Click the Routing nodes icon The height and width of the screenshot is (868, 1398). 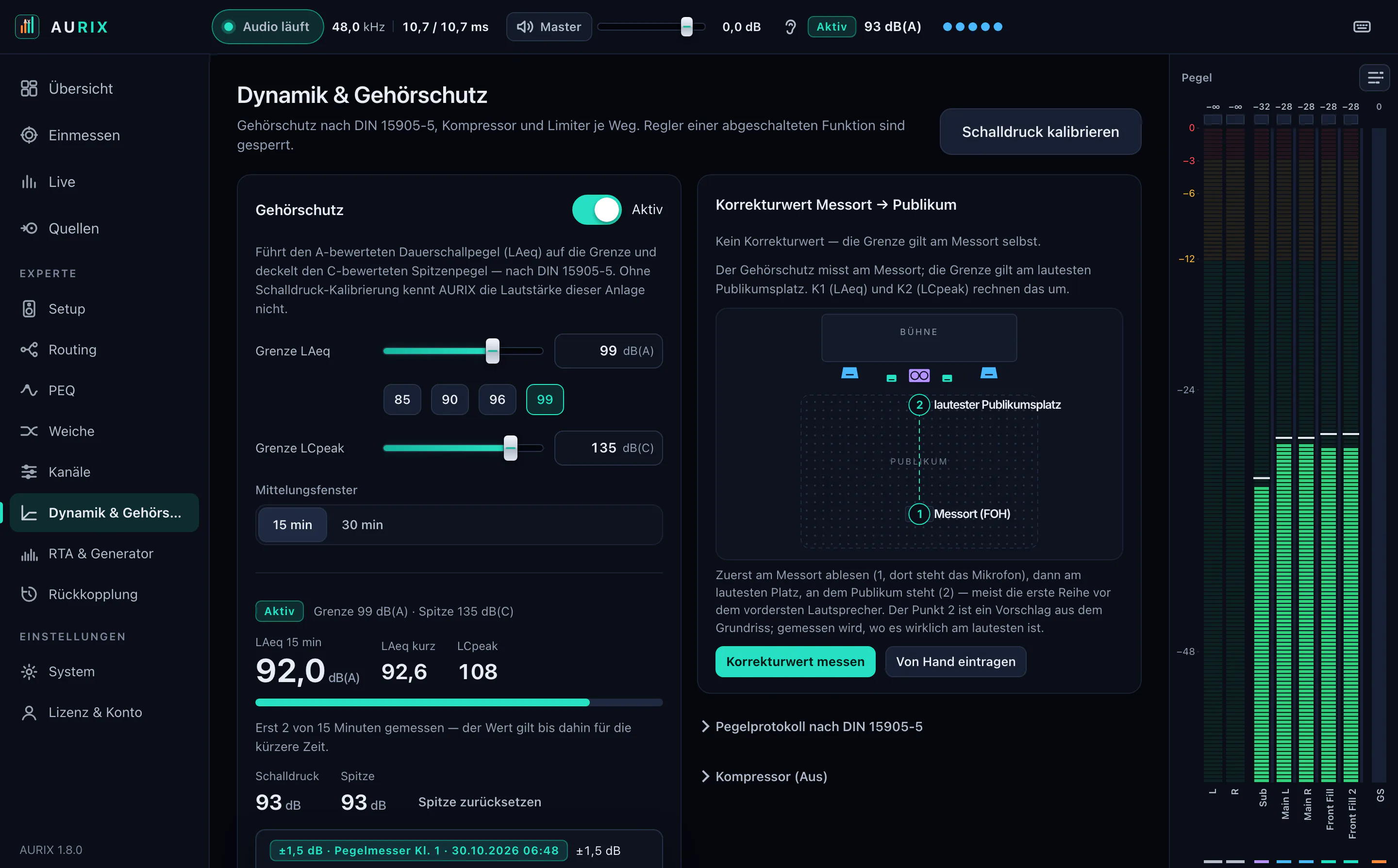[x=29, y=350]
